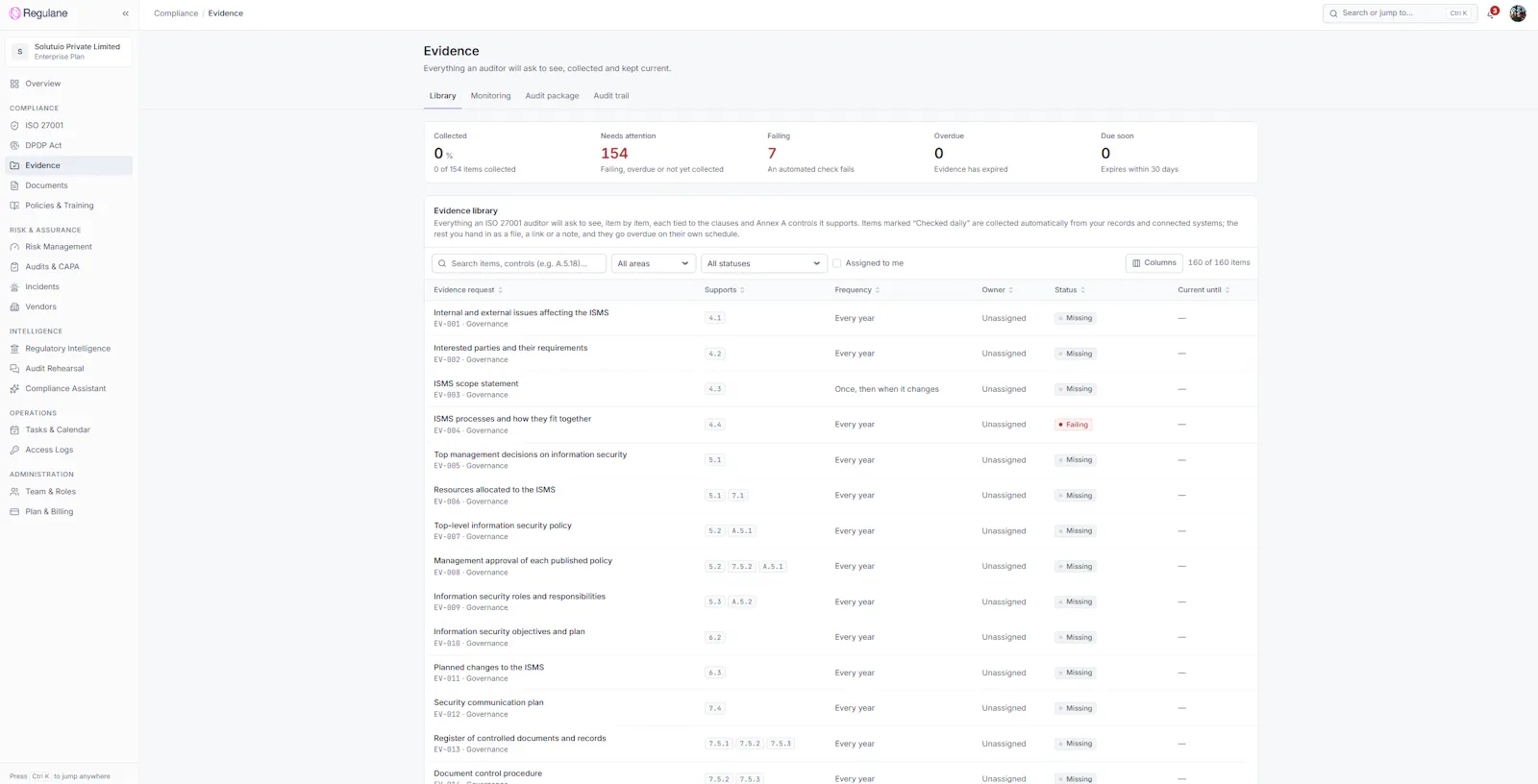Sort by Current until column header
The width and height of the screenshot is (1538, 784).
pyautogui.click(x=1203, y=290)
